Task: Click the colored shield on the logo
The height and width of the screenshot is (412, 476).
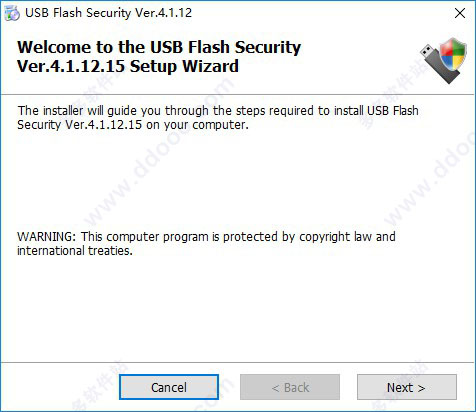Action: click(454, 54)
